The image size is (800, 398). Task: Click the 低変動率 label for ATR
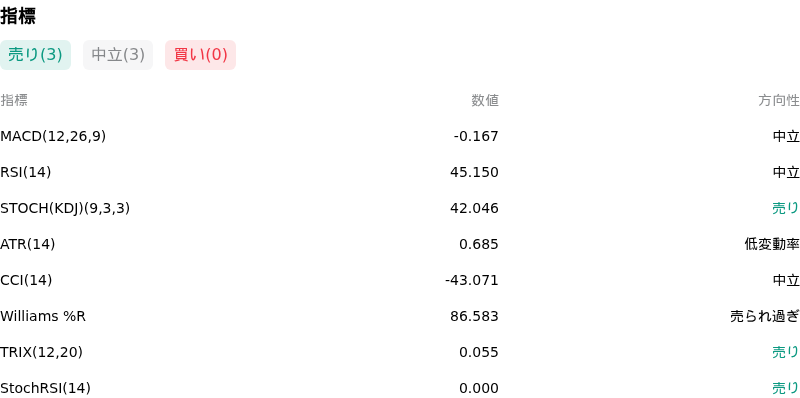(772, 244)
